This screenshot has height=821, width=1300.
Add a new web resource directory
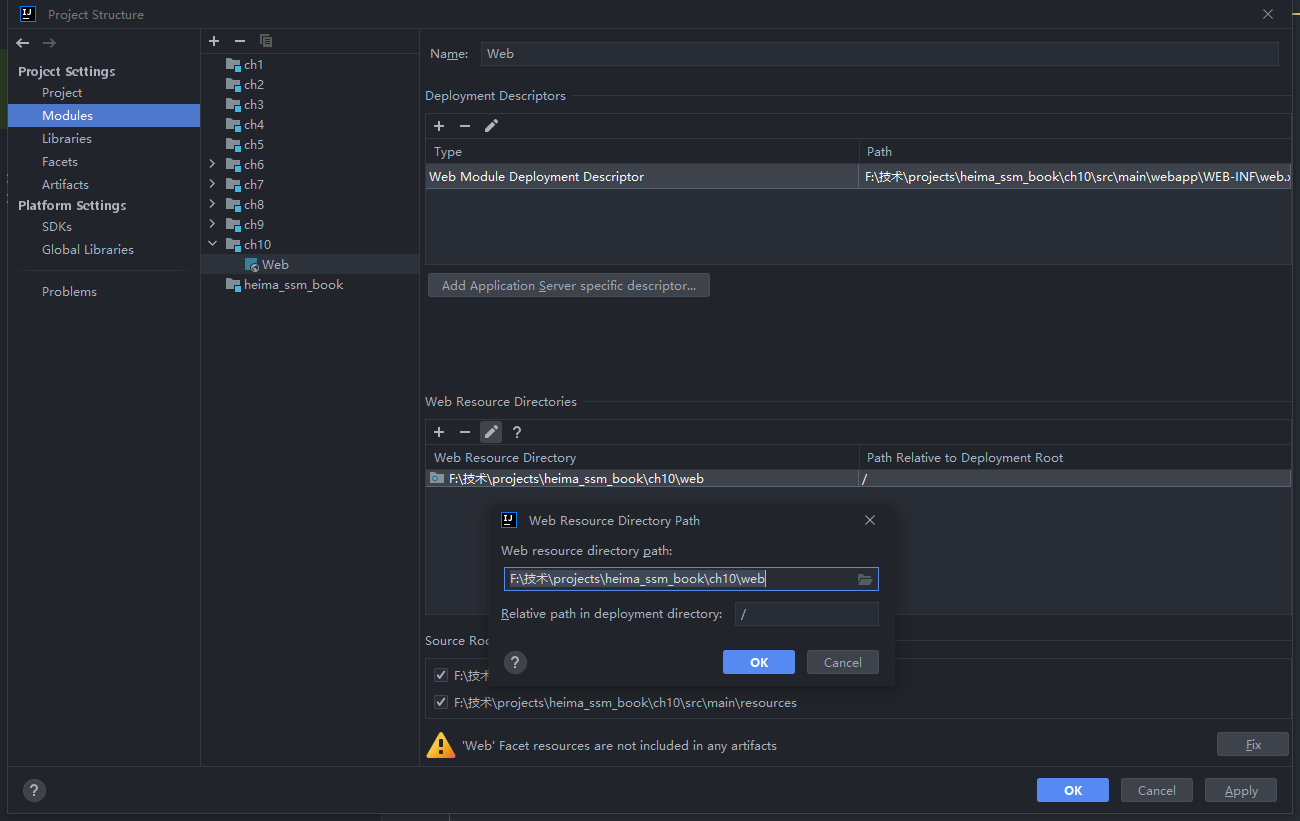tap(439, 432)
